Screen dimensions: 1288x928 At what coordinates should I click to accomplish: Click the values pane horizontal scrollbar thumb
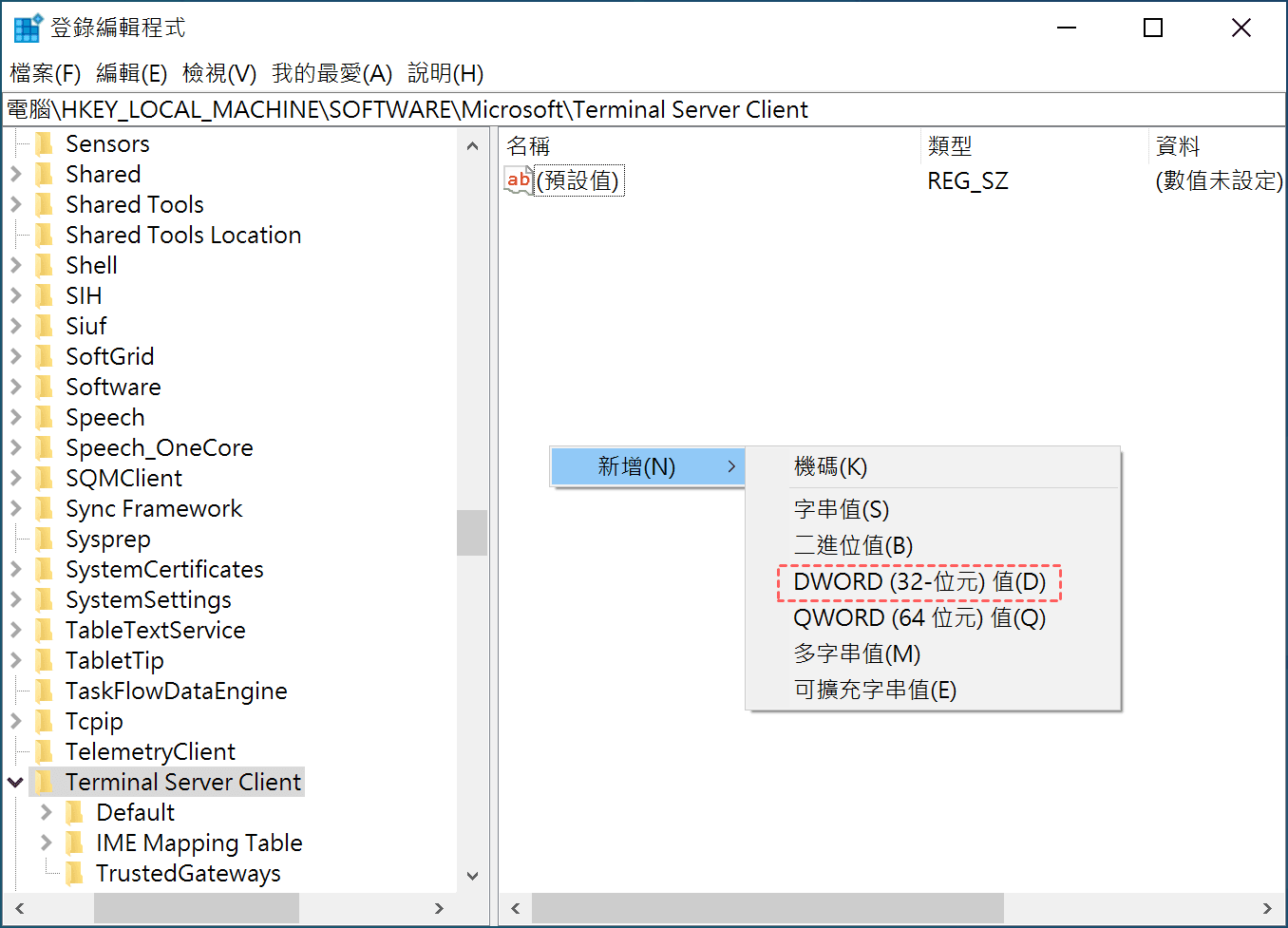pos(767,908)
